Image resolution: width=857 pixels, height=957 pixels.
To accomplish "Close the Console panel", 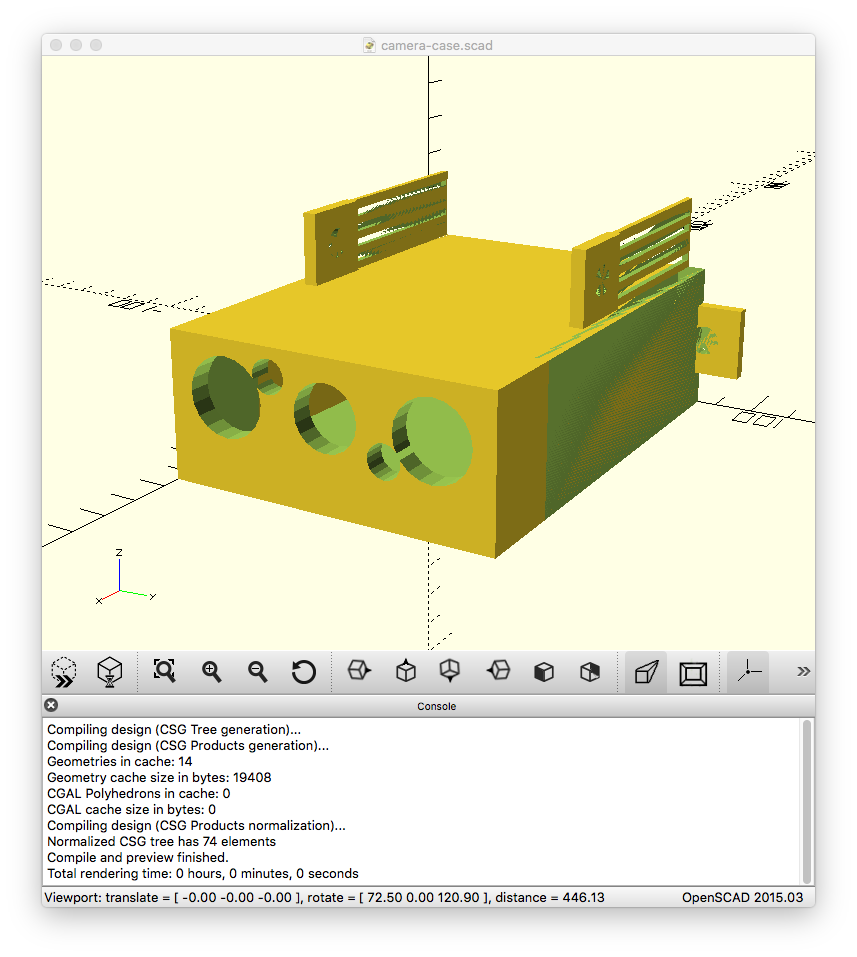I will (52, 706).
